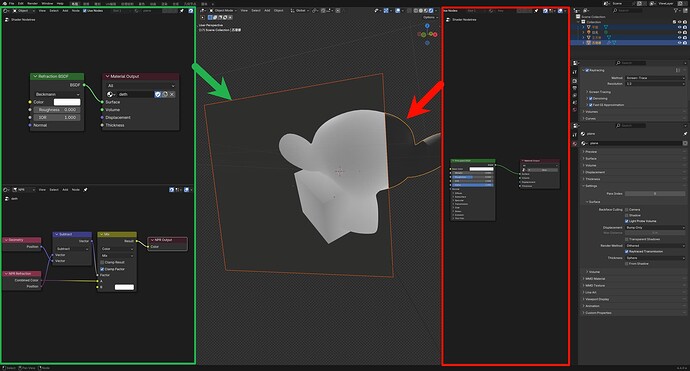
Task: Duplicate the deth node tree
Action: 165,94
